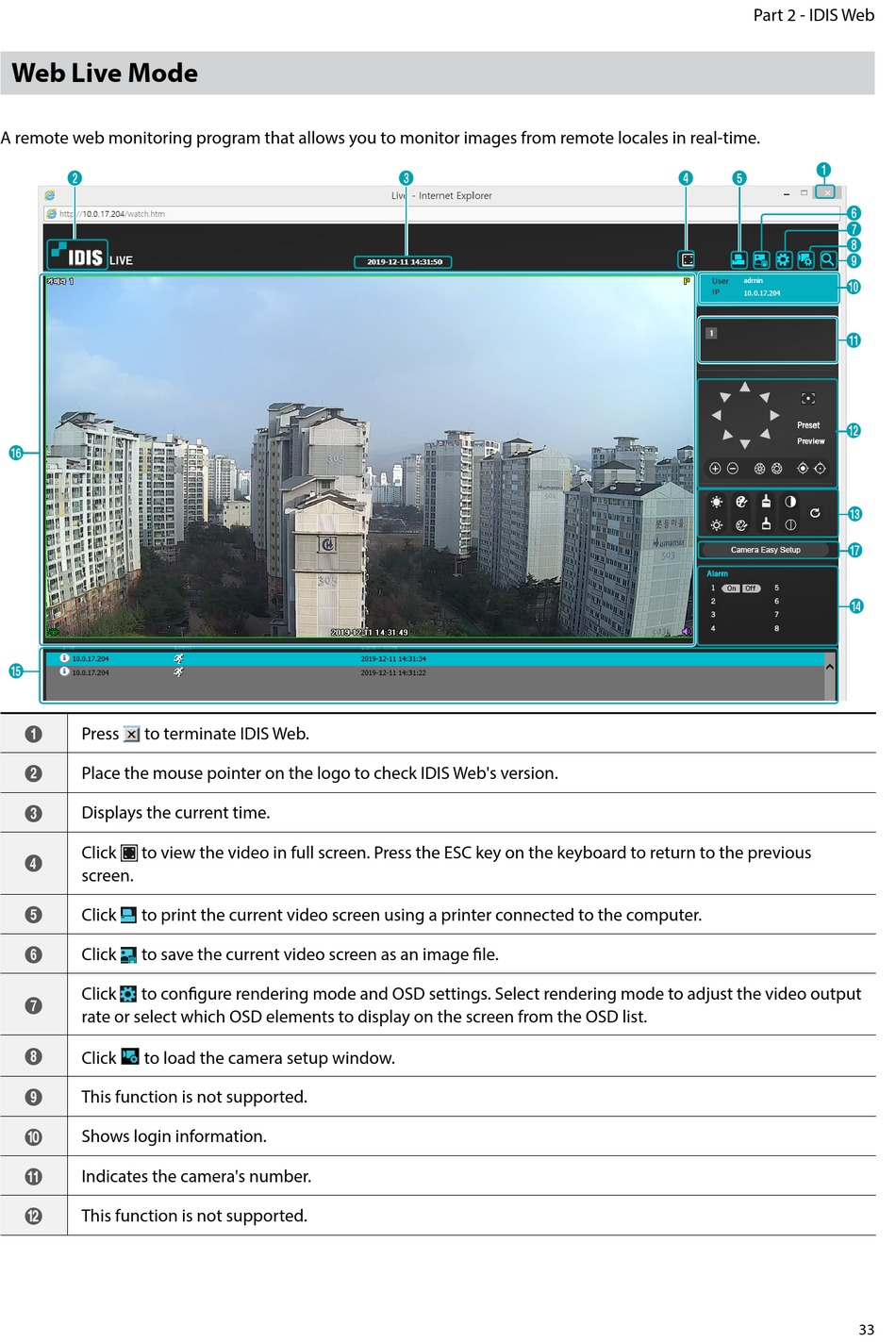
Task: Turn Alarm 1 On
Action: point(731,588)
